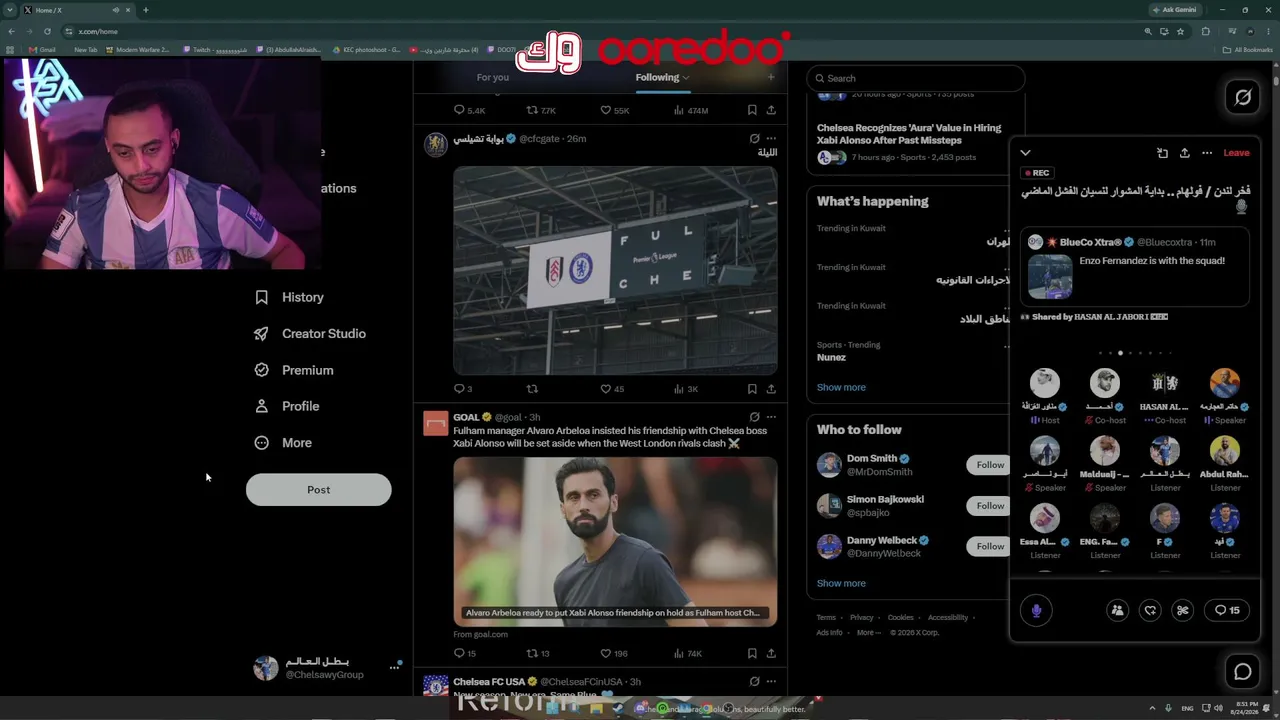This screenshot has height=720, width=1280.
Task: Open History in the X sidebar
Action: tap(289, 297)
